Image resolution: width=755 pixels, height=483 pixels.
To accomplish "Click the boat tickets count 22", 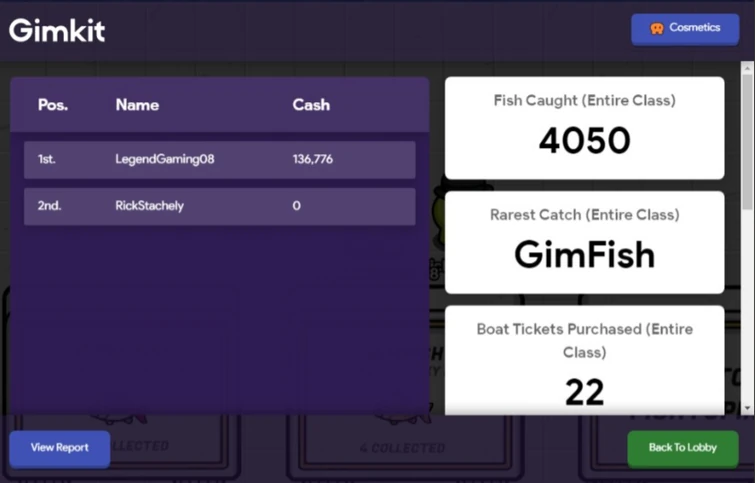I will coord(584,392).
